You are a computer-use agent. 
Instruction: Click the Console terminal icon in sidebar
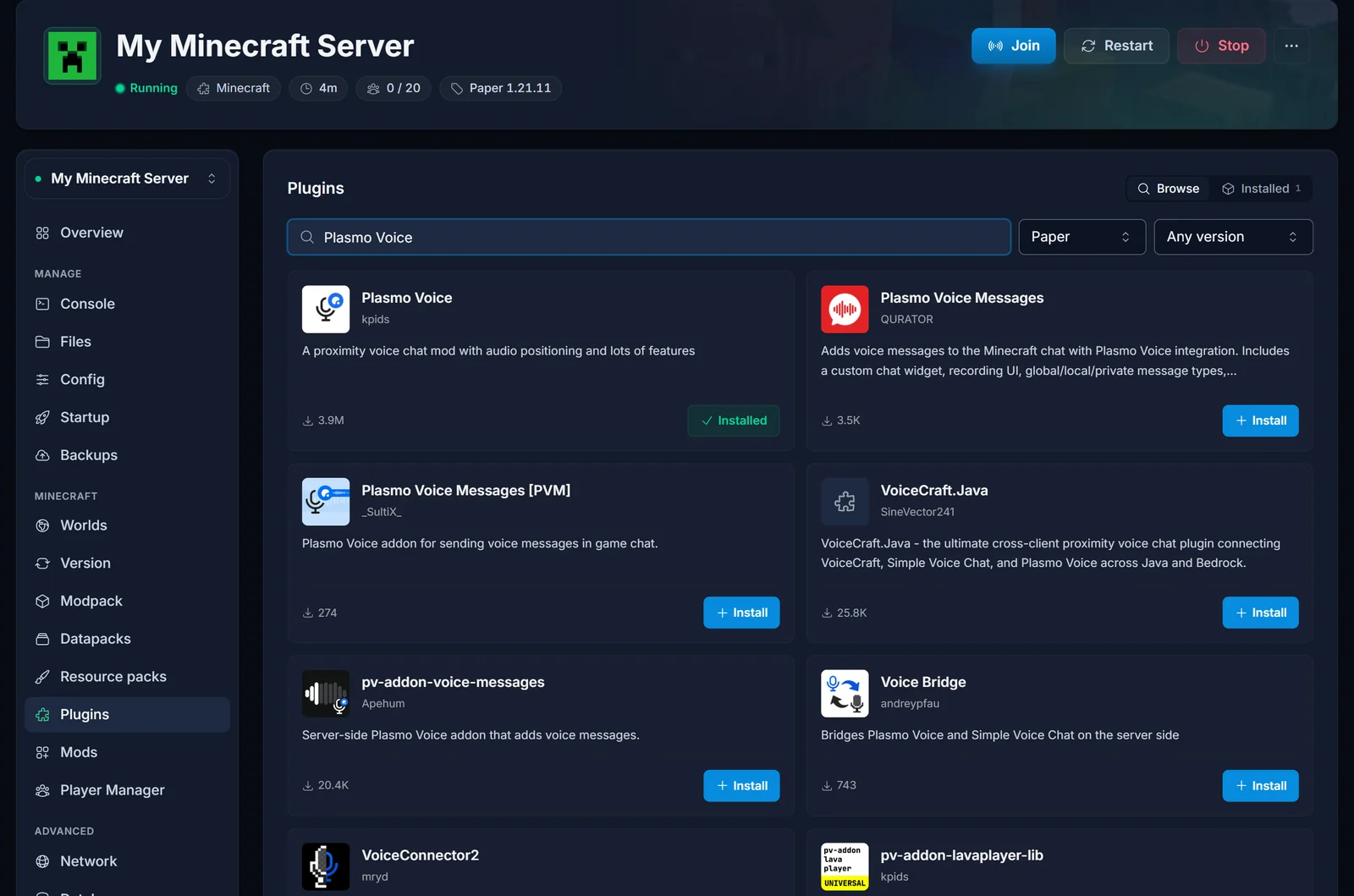point(42,304)
